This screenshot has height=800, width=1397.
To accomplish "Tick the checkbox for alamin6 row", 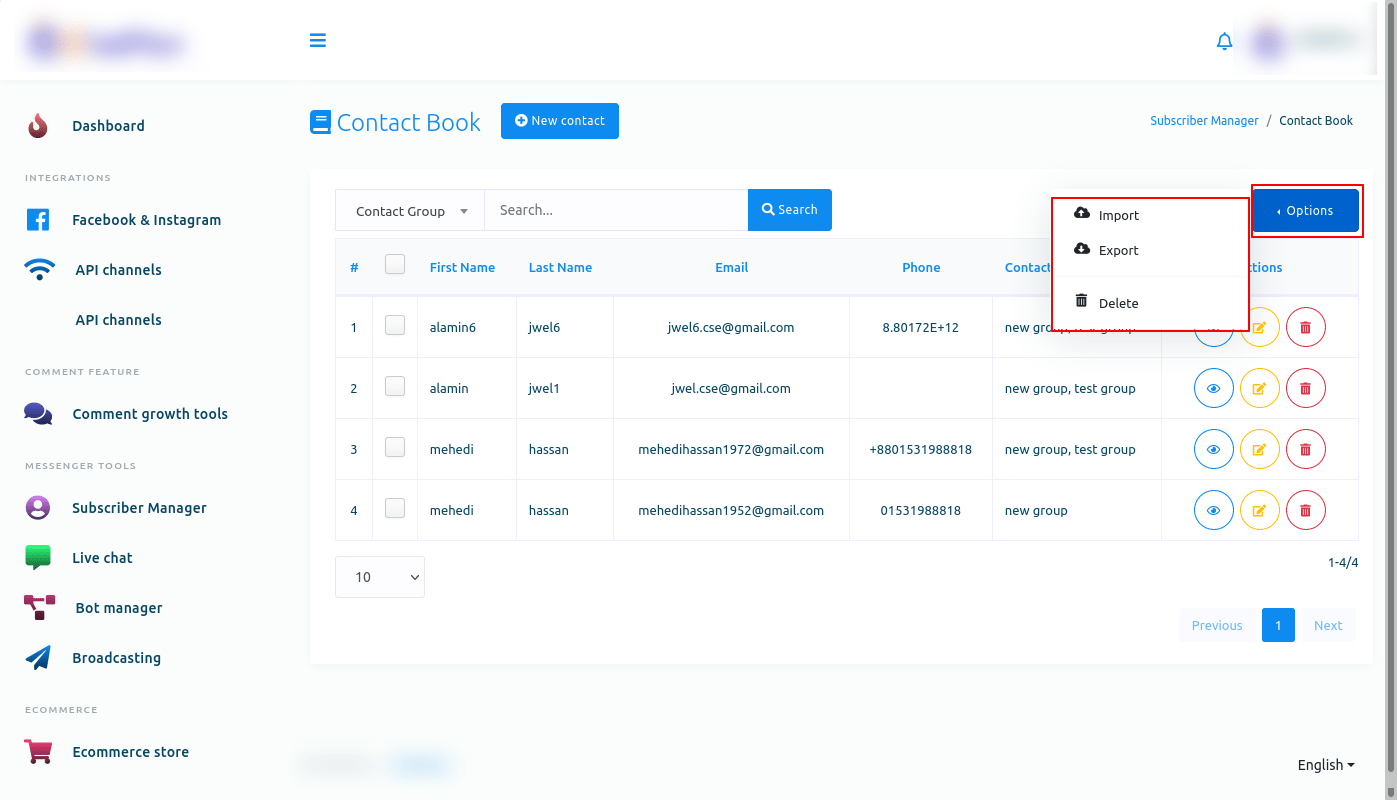I will [395, 325].
